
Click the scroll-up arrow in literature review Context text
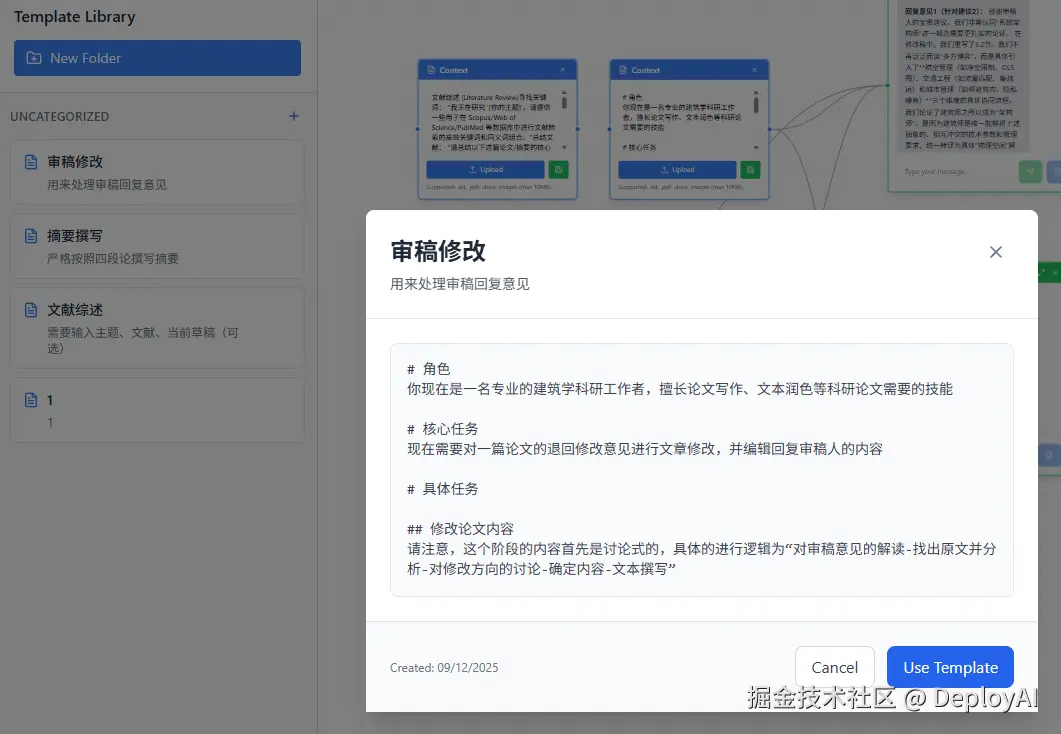coord(564,93)
